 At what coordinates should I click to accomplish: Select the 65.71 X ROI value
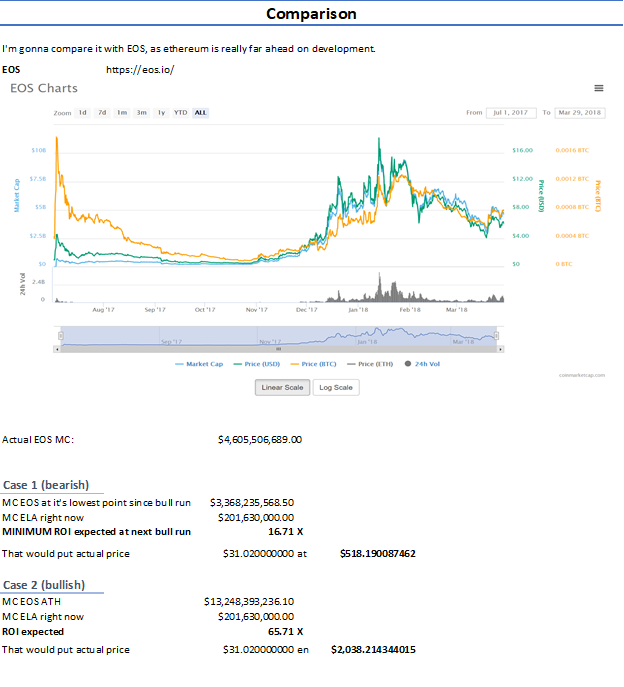coord(285,632)
